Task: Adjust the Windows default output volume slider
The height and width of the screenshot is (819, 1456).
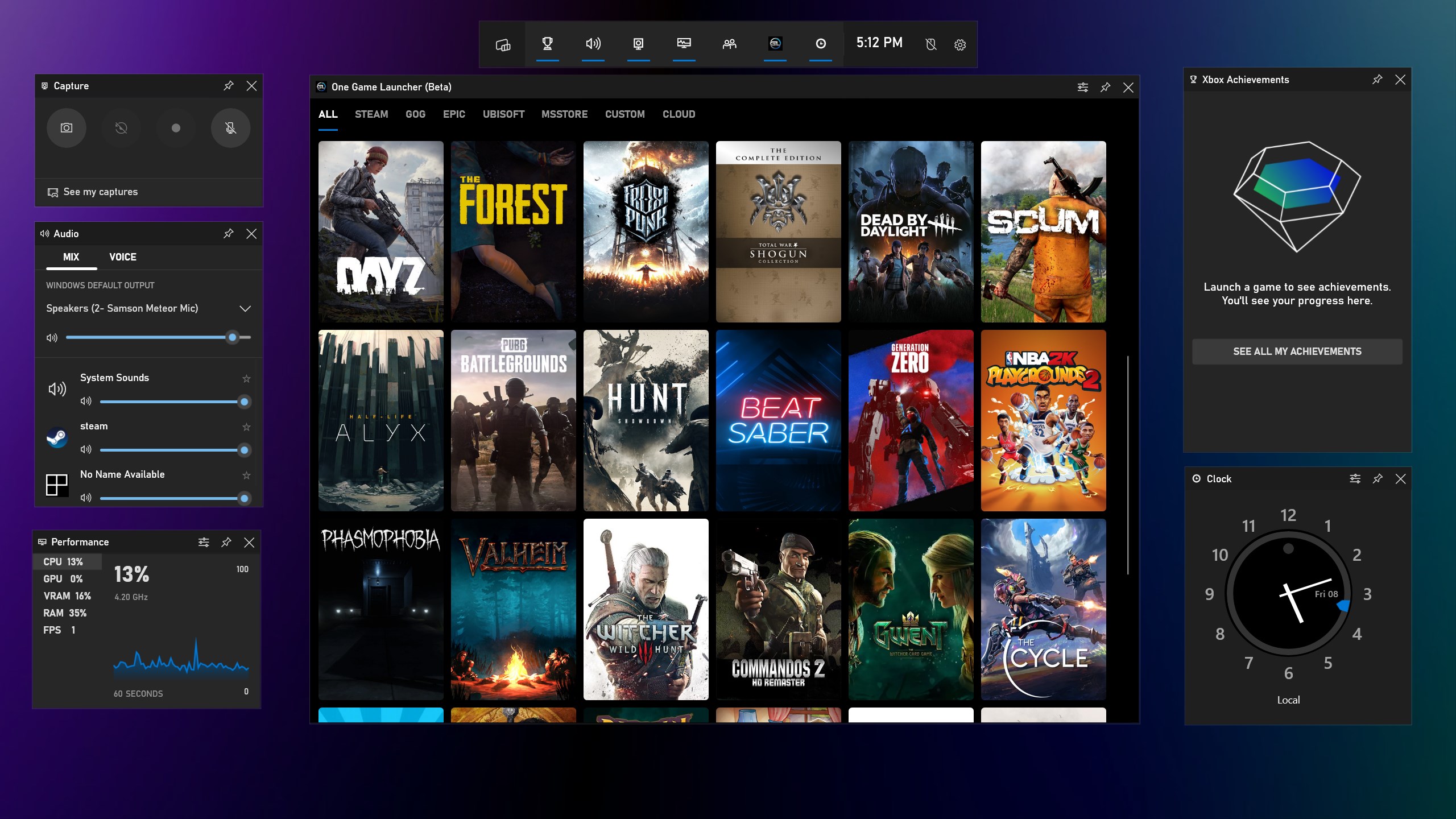Action: pos(232,337)
